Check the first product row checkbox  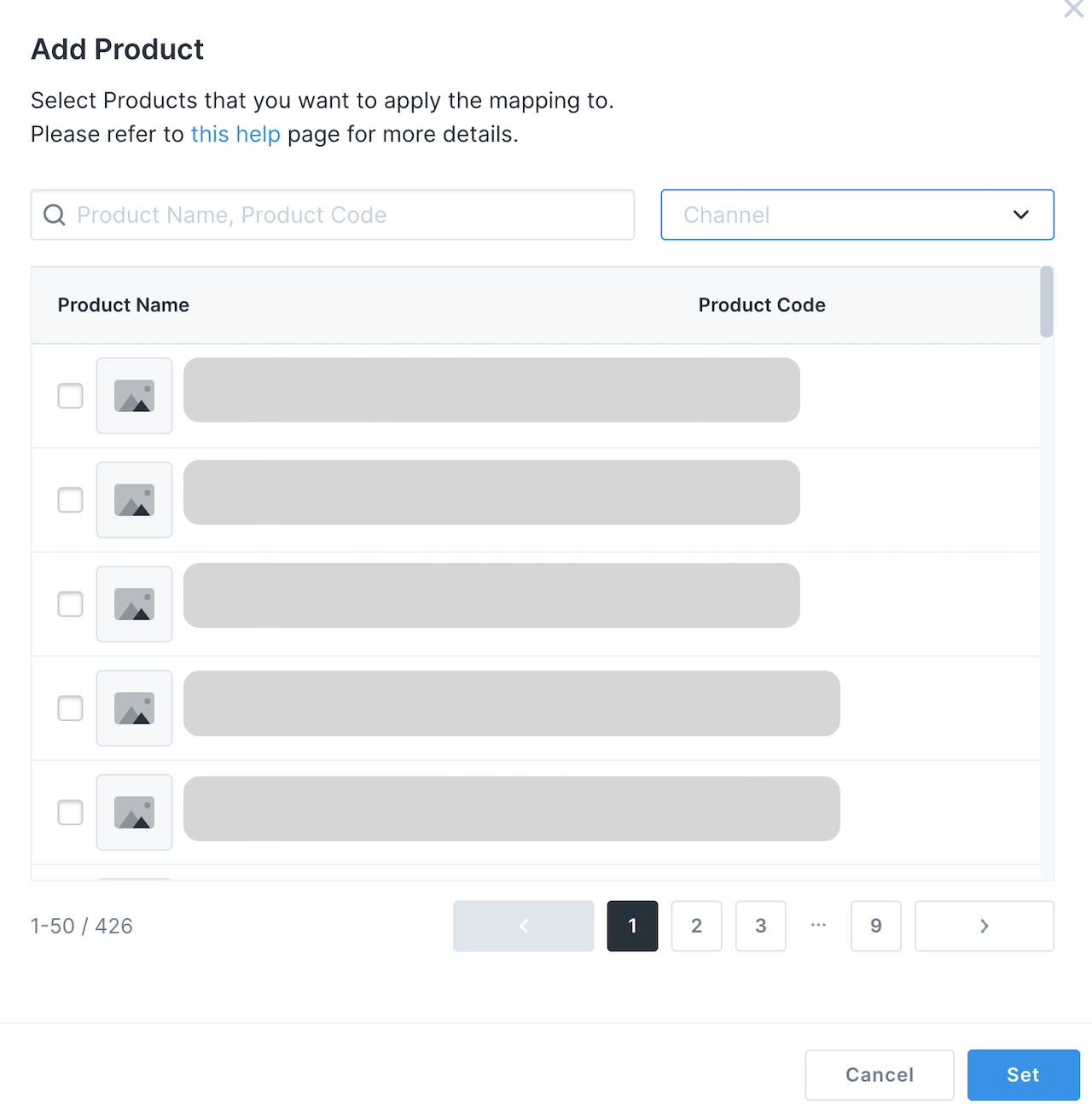pyautogui.click(x=70, y=396)
